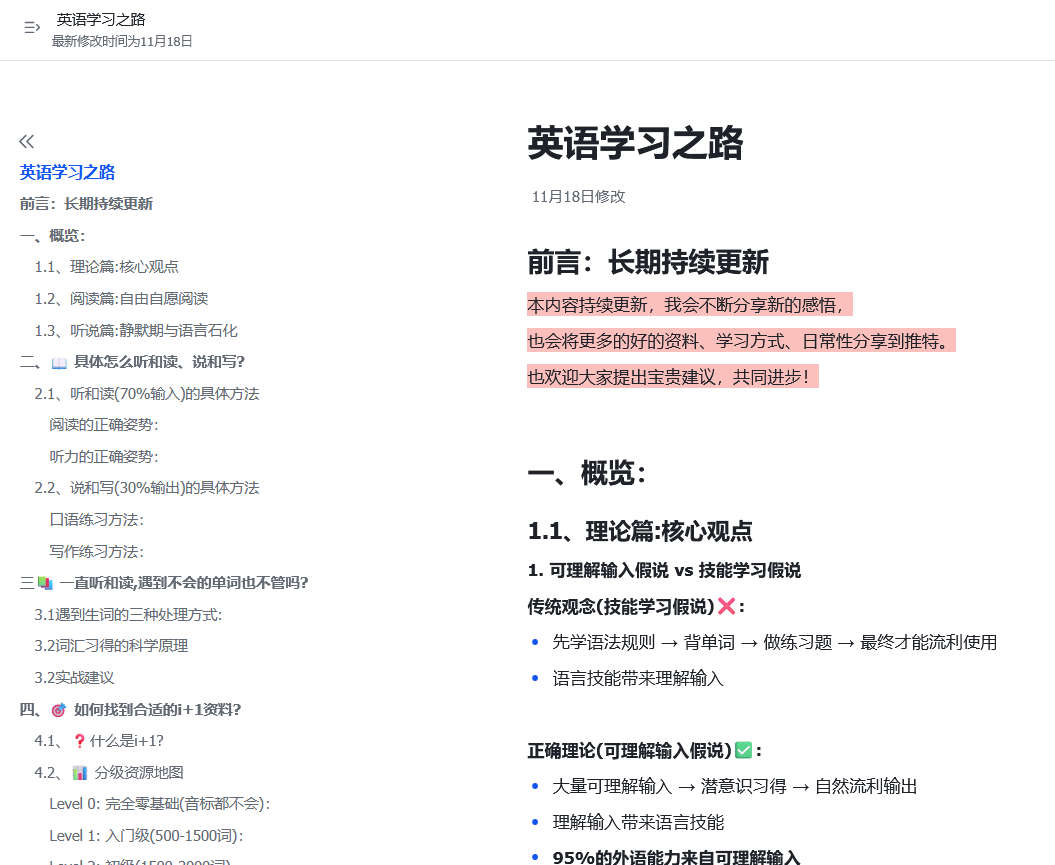Screen dimensions: 1055x865
Task: Click bullet 大量可理解输入 → 潜意识习得
Action: 735,786
